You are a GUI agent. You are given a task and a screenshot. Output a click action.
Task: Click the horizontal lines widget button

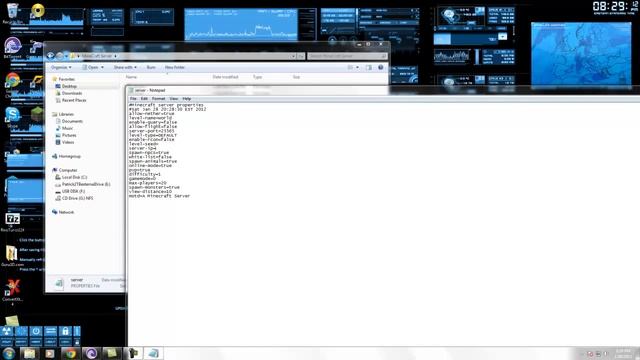click(51, 331)
